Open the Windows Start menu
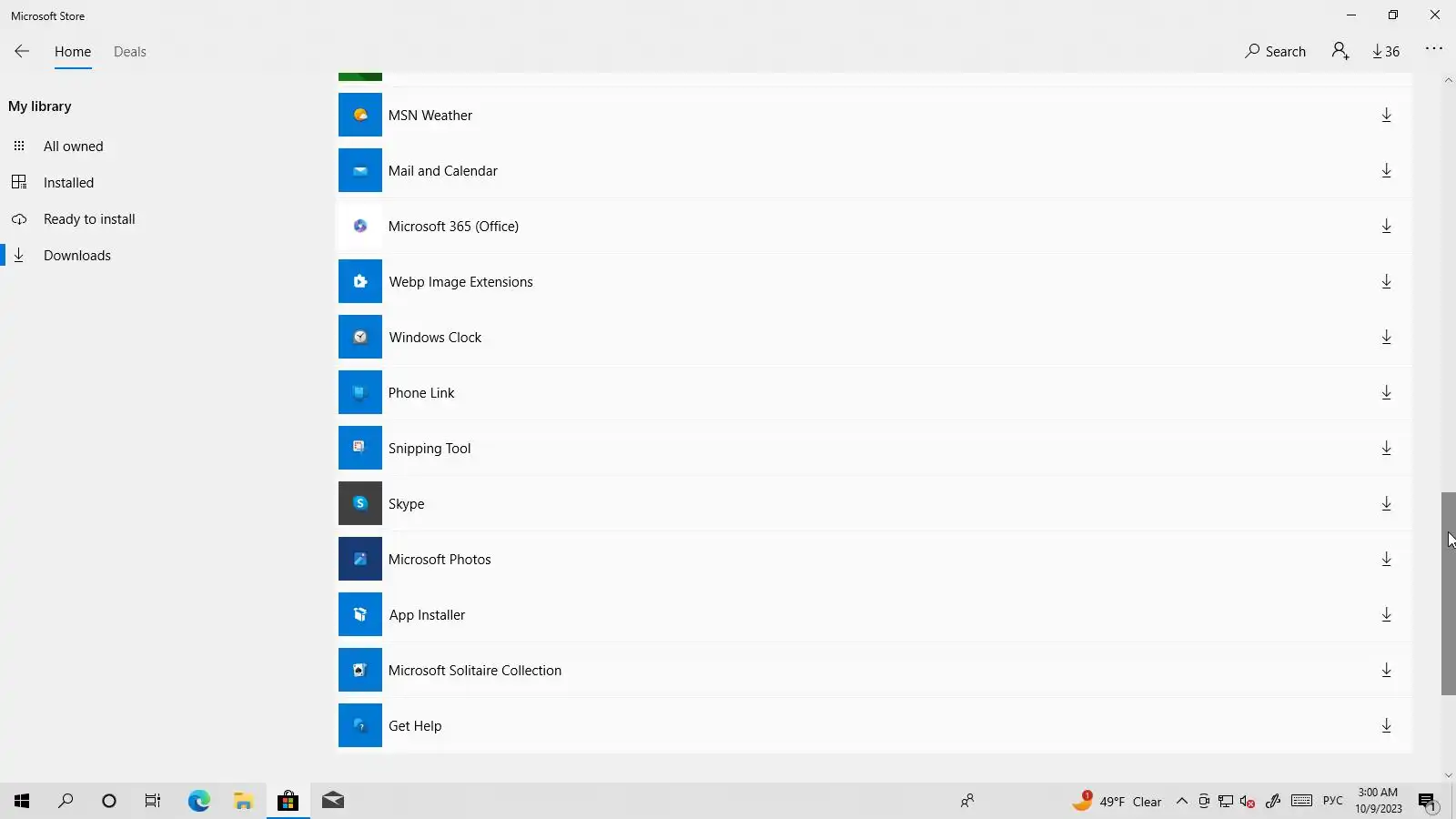The image size is (1456, 819). point(22,801)
